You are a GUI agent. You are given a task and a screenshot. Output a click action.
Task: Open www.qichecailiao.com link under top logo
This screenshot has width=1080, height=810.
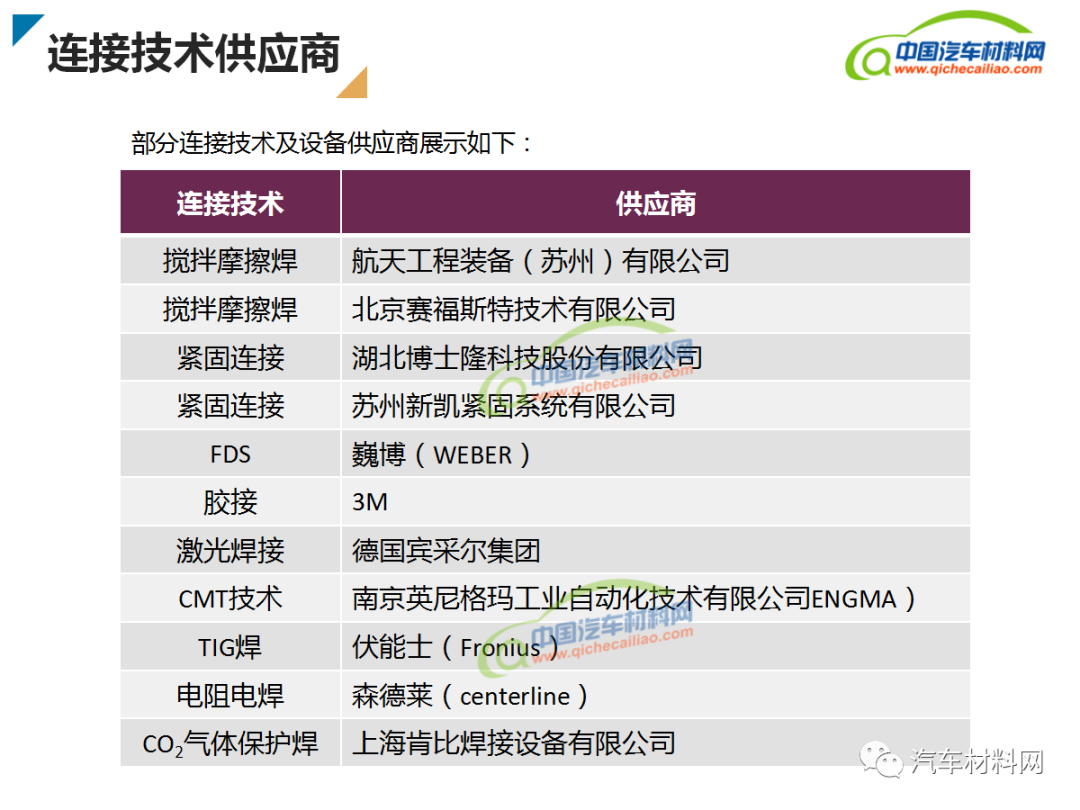click(x=968, y=69)
